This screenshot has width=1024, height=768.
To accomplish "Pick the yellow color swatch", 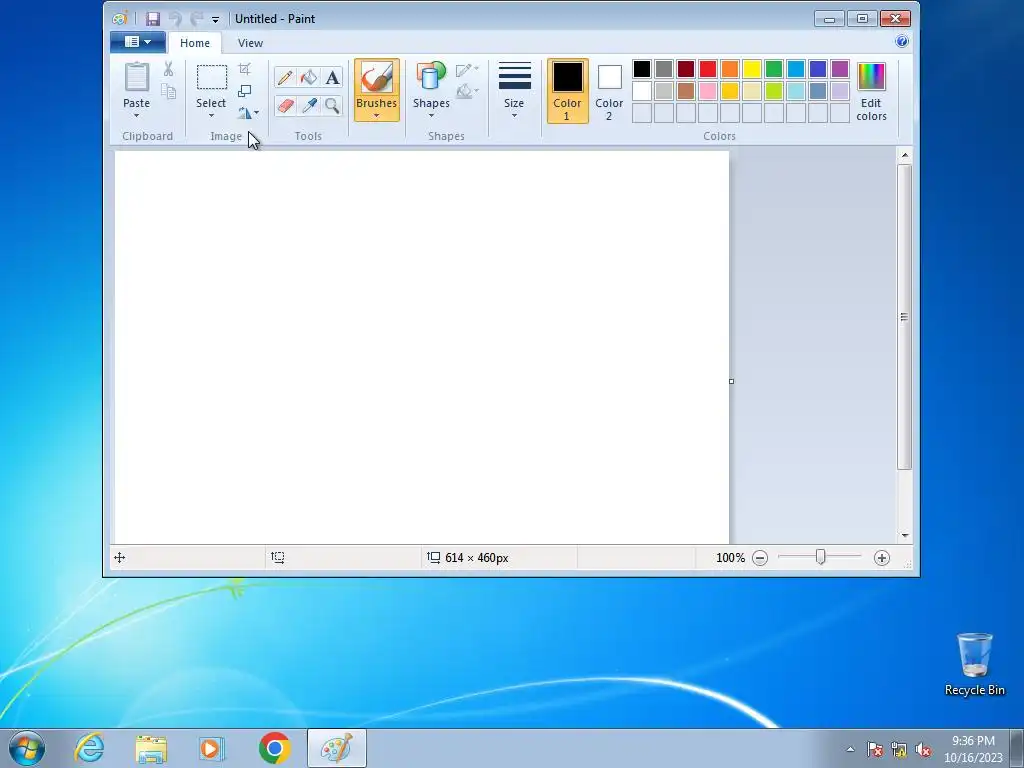I will tap(752, 69).
